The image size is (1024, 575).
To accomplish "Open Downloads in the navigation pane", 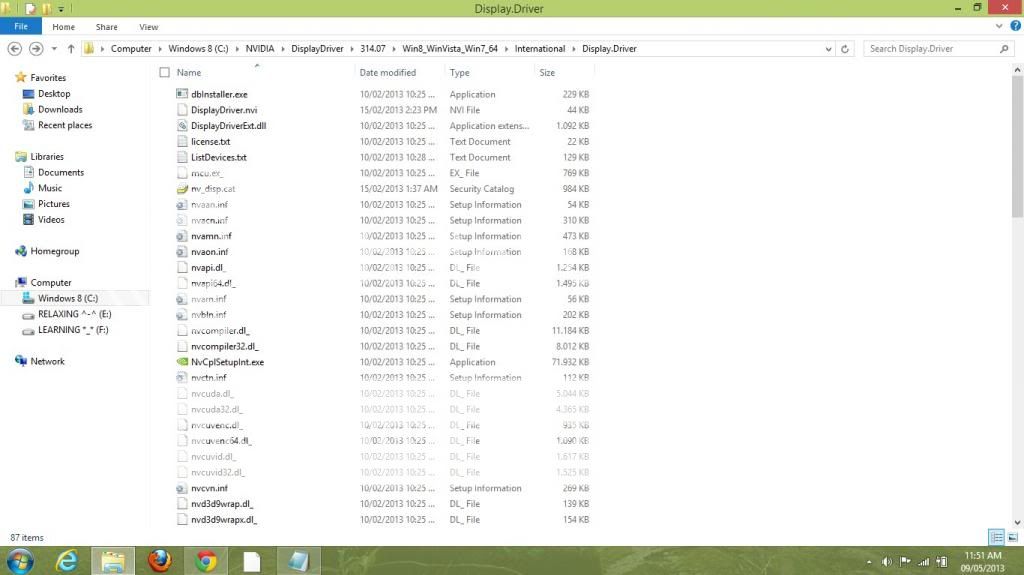I will coord(60,109).
